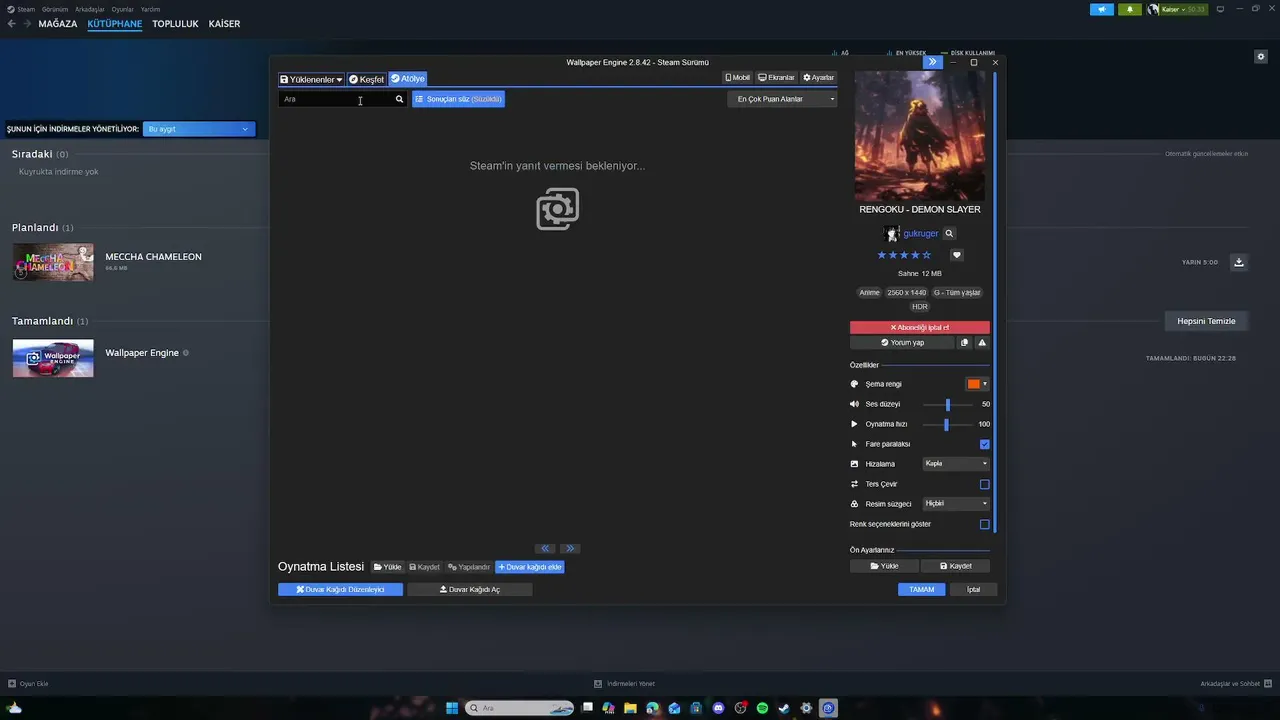This screenshot has width=1280, height=720.
Task: Click the Duvar Kağıdı Aç button
Action: click(470, 590)
